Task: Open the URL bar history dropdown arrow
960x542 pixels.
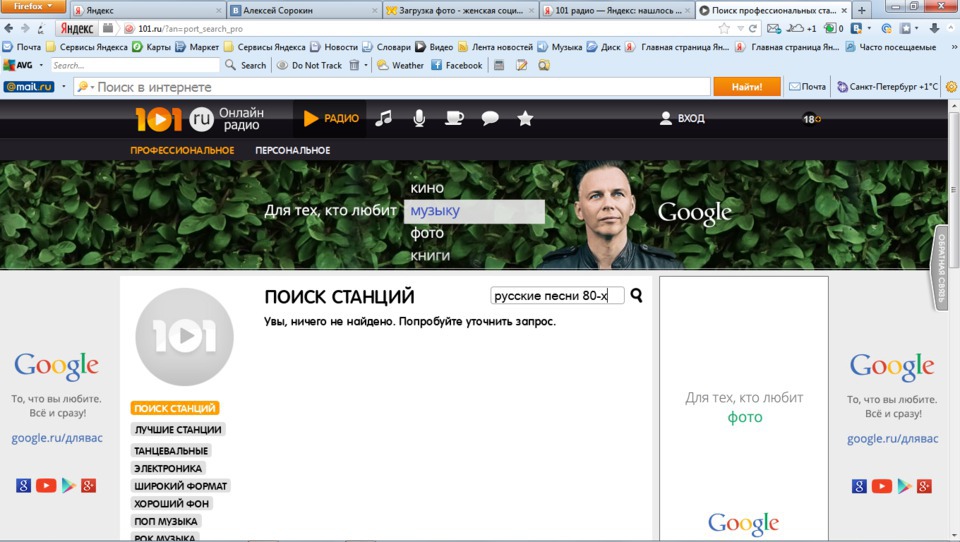Action: coord(740,28)
